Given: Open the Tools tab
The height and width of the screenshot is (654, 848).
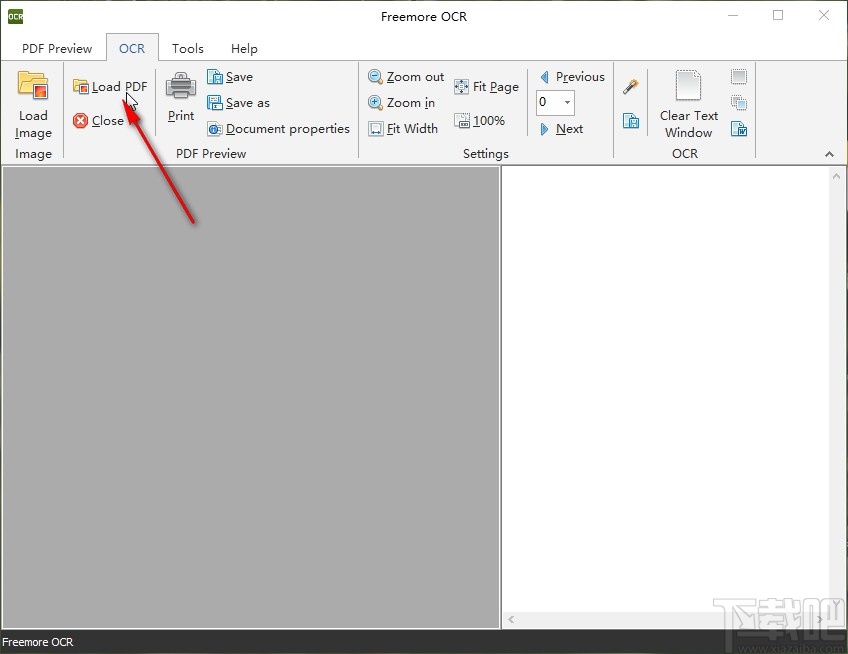Looking at the screenshot, I should coord(188,49).
